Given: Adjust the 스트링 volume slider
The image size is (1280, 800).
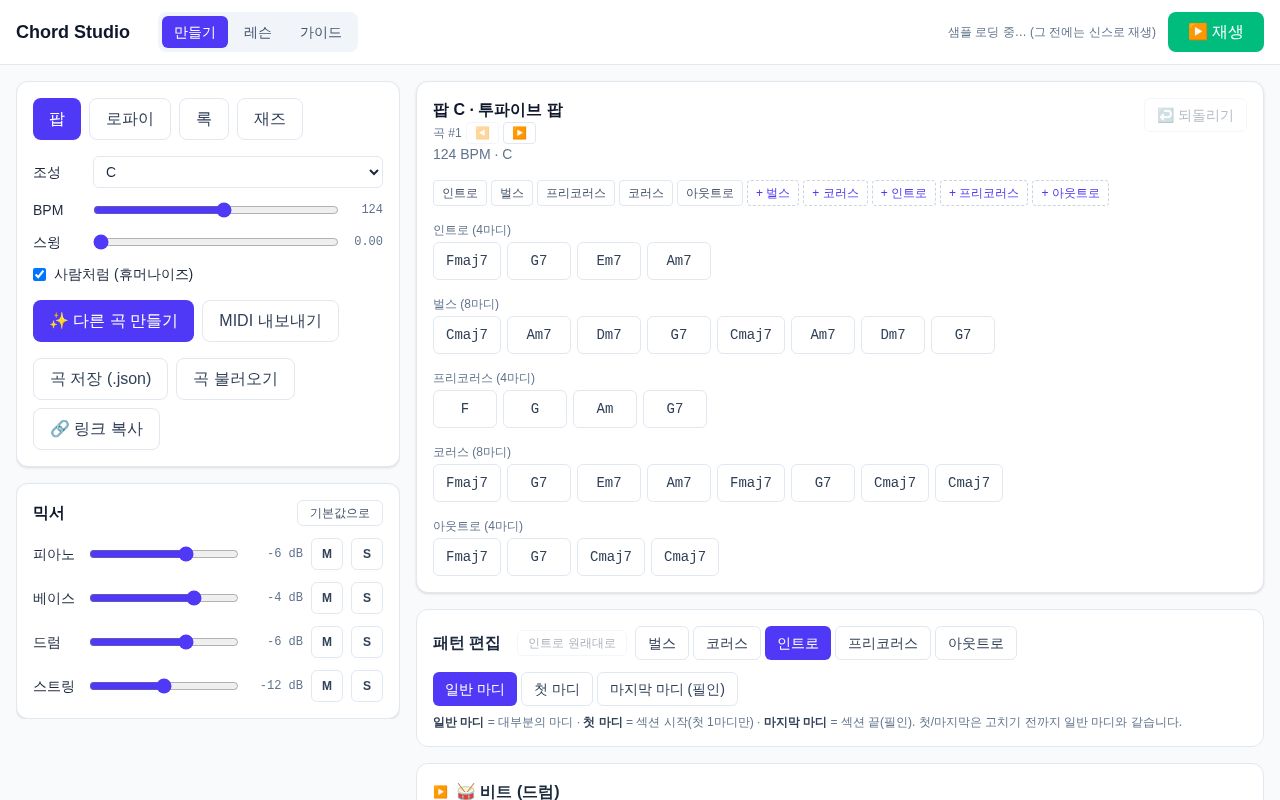Looking at the screenshot, I should click(x=164, y=686).
